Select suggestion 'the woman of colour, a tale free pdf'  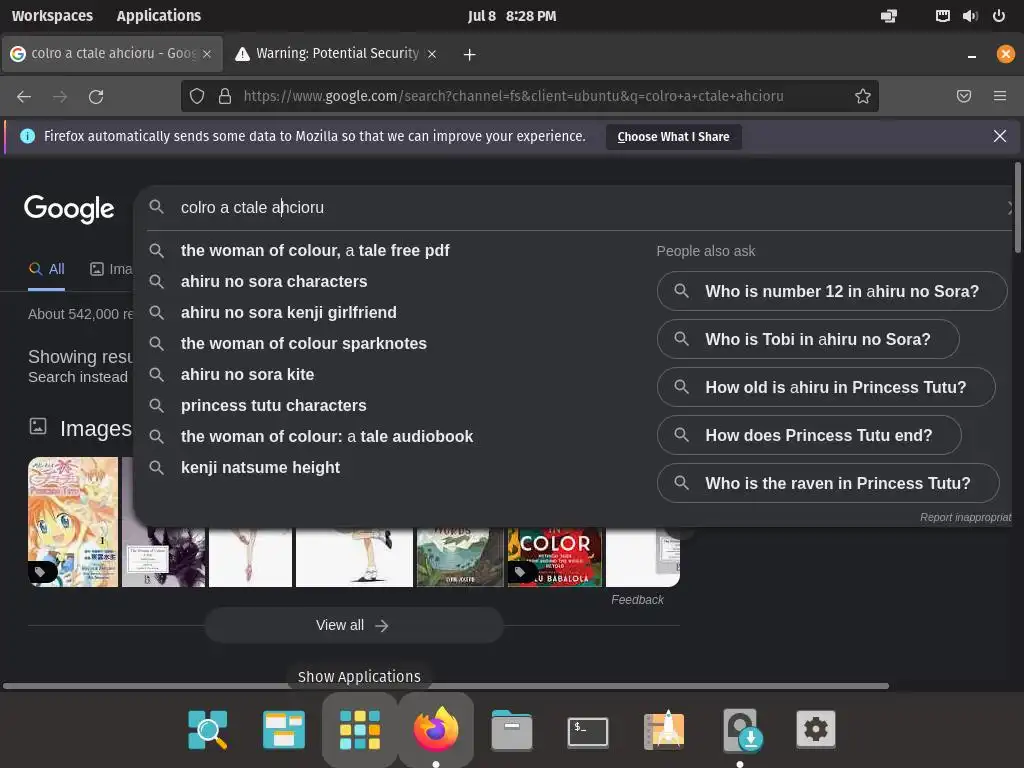click(x=315, y=251)
